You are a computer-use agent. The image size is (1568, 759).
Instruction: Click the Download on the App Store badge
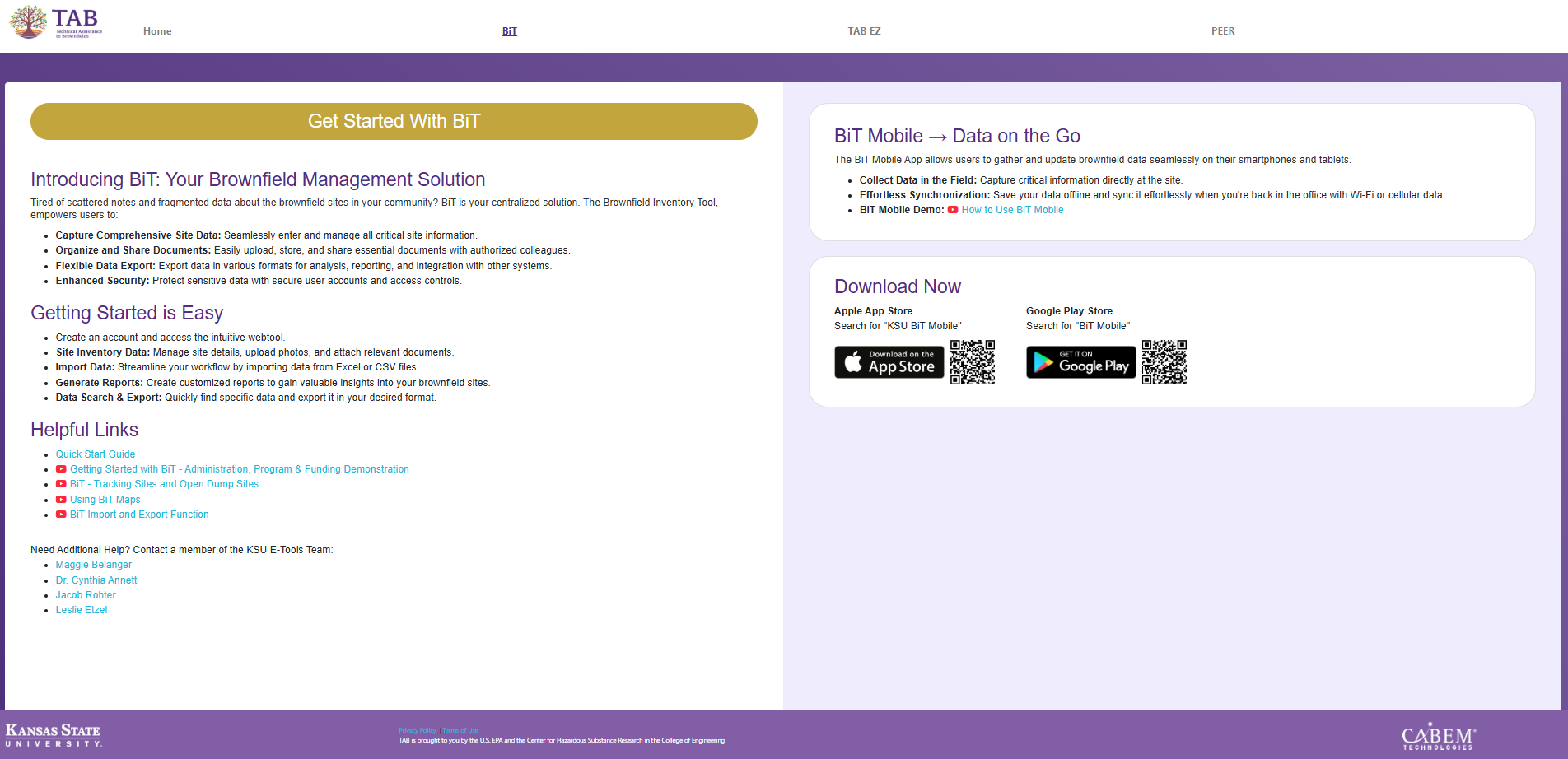point(889,362)
